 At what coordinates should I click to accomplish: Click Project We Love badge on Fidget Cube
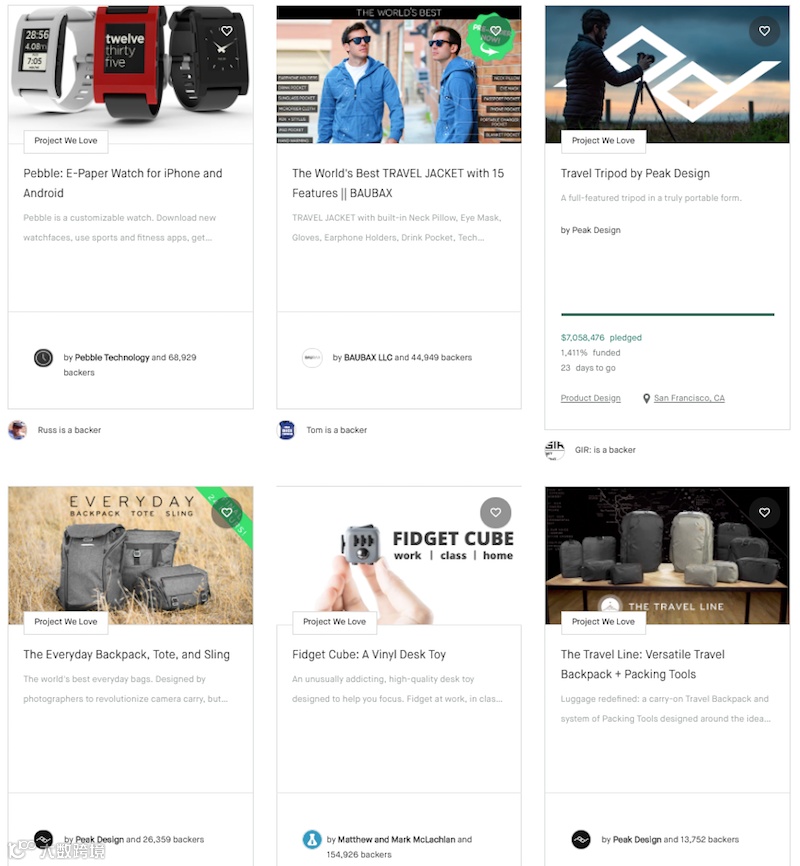(334, 622)
